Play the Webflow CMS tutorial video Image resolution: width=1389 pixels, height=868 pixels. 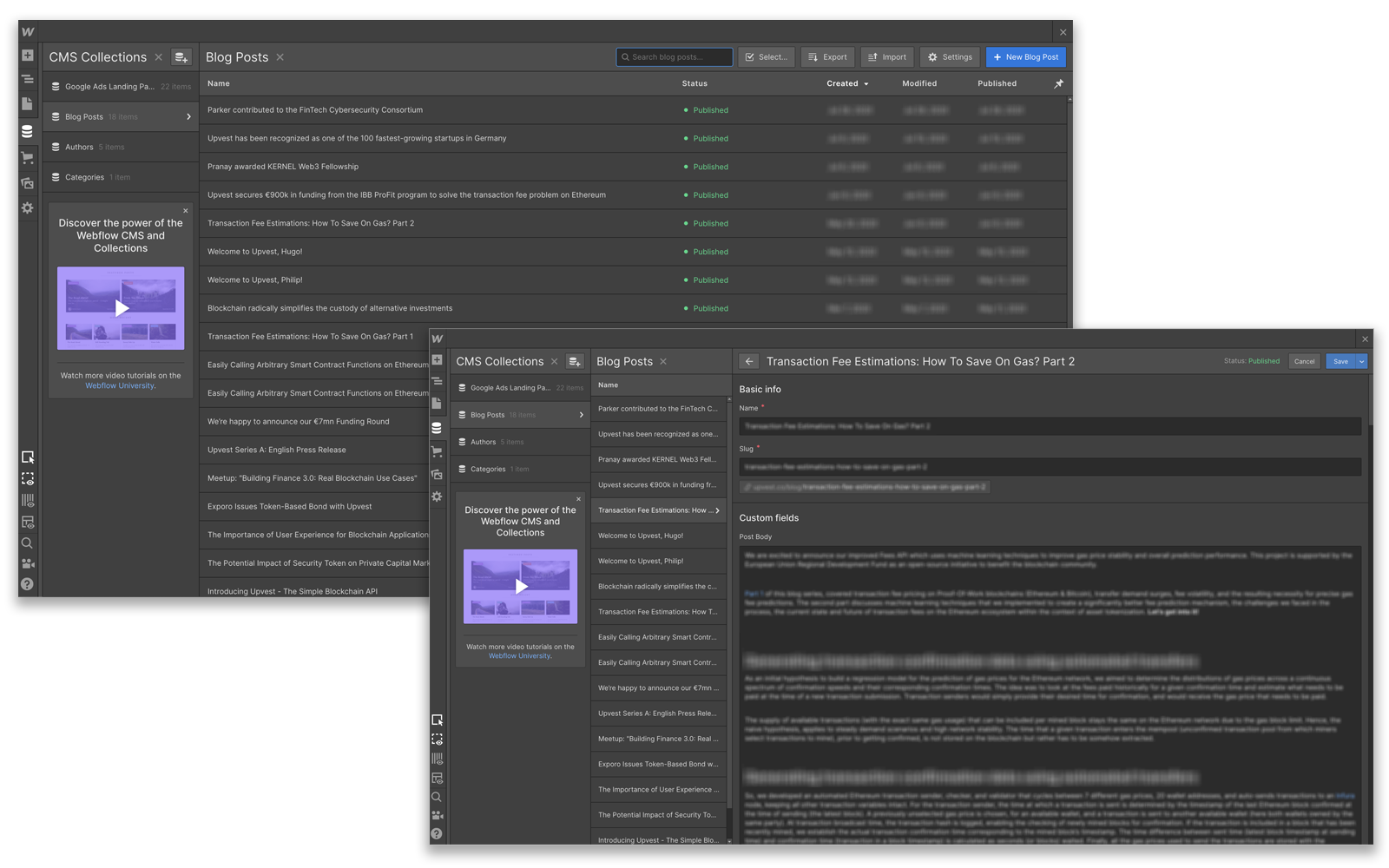coord(121,308)
